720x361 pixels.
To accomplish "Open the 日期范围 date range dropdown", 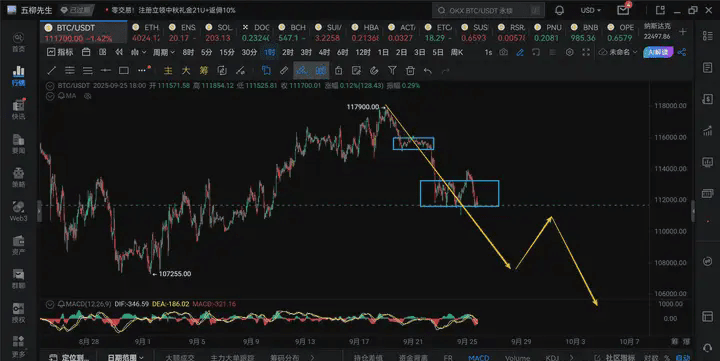I will (125, 357).
